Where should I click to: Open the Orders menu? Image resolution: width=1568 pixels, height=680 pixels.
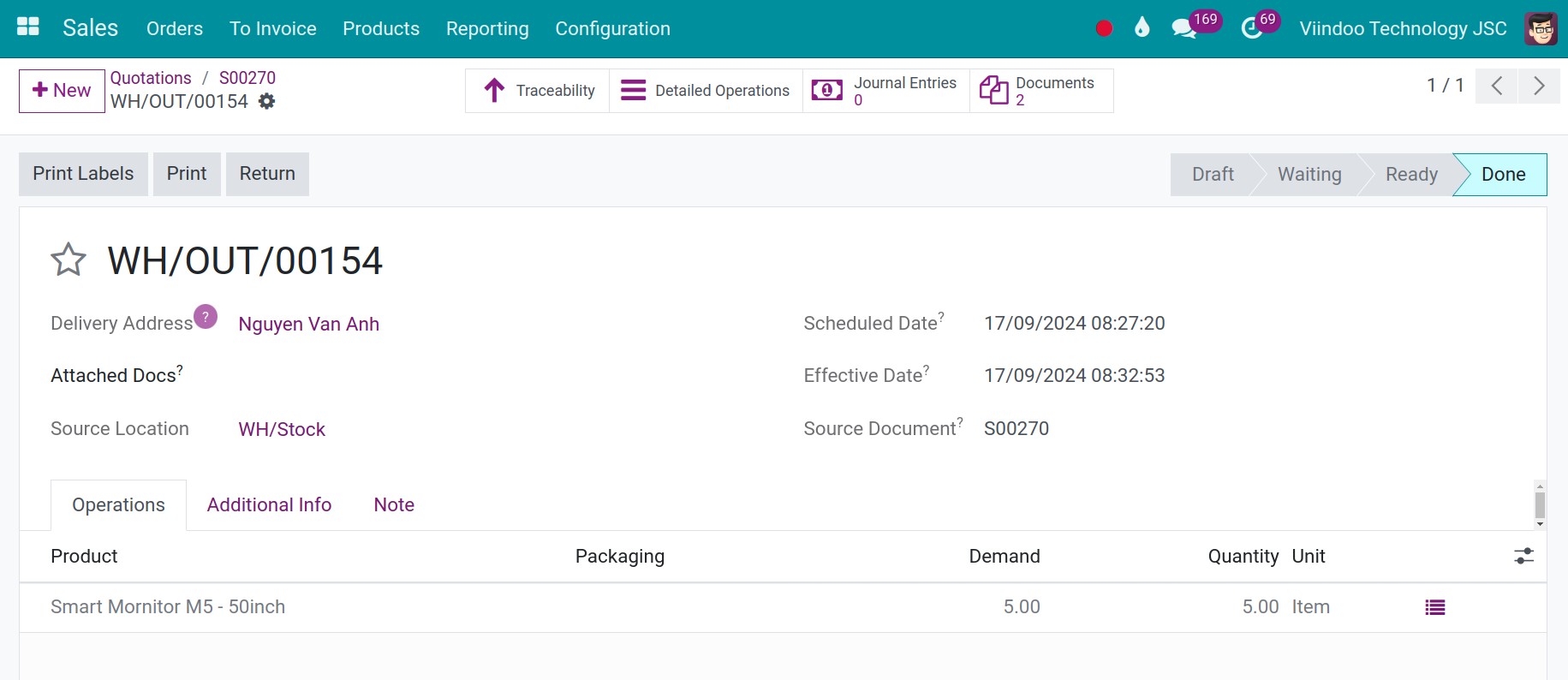(x=175, y=28)
